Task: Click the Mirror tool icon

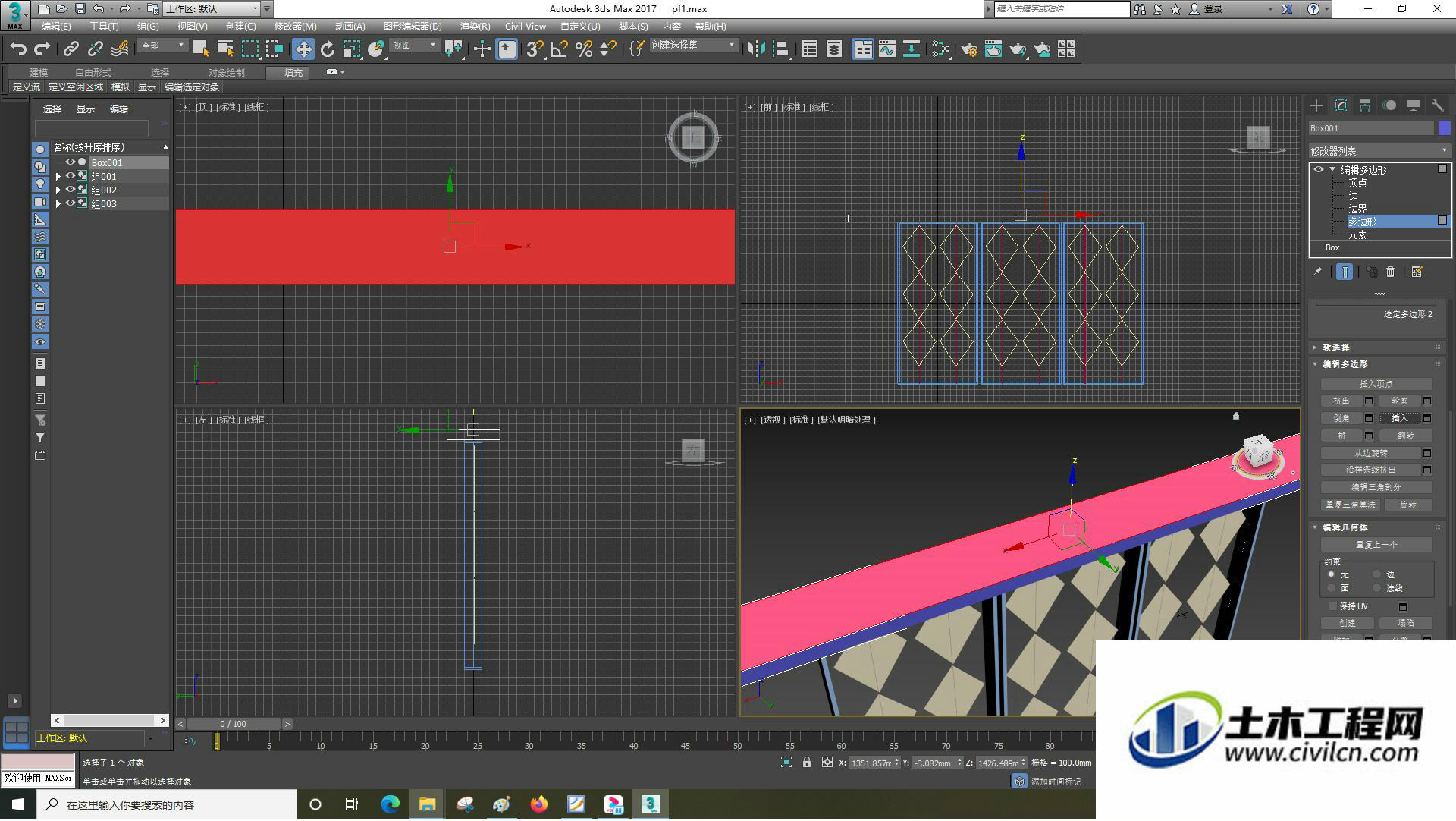Action: [x=756, y=49]
